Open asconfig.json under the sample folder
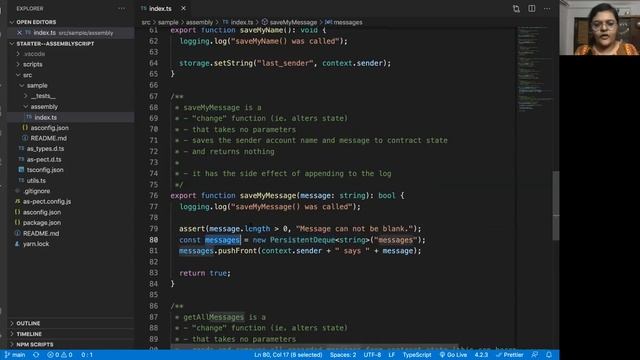 coord(49,128)
